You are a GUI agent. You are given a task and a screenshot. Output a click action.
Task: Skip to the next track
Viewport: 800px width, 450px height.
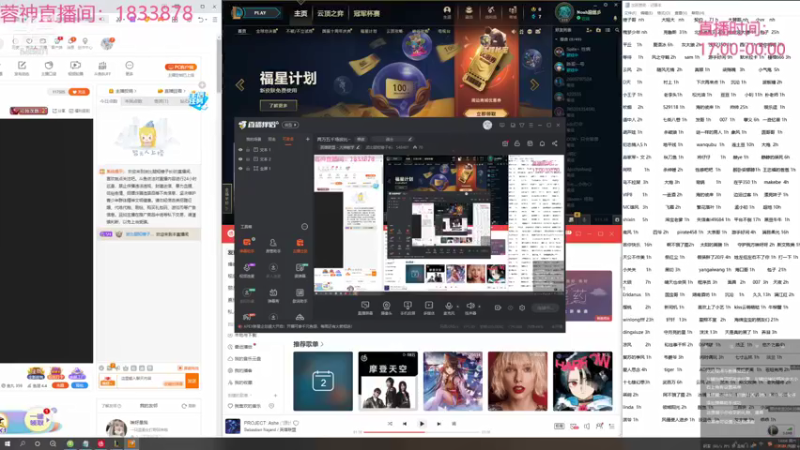[x=439, y=423]
